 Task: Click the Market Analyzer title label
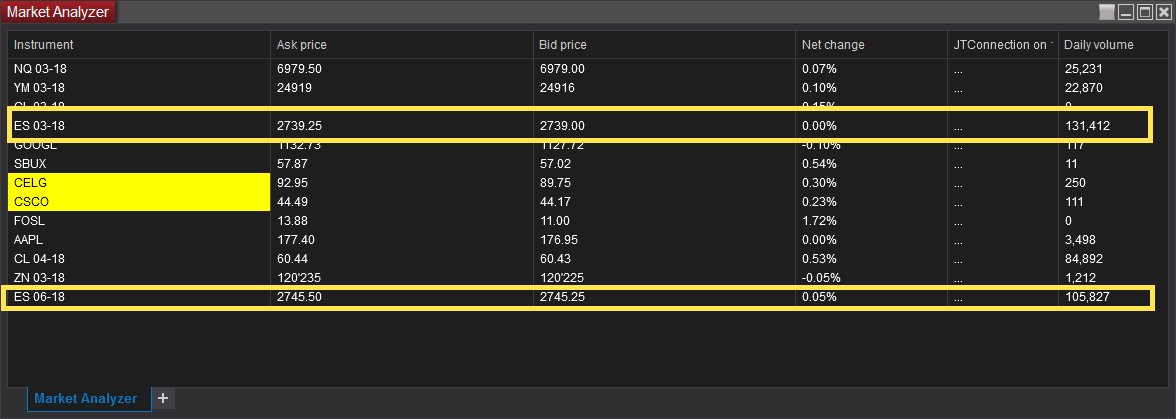(58, 12)
